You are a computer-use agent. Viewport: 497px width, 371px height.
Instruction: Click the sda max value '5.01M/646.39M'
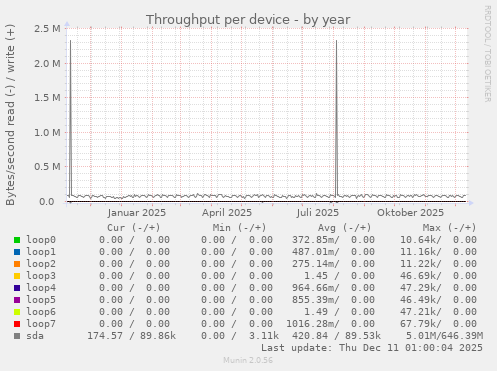pos(444,336)
